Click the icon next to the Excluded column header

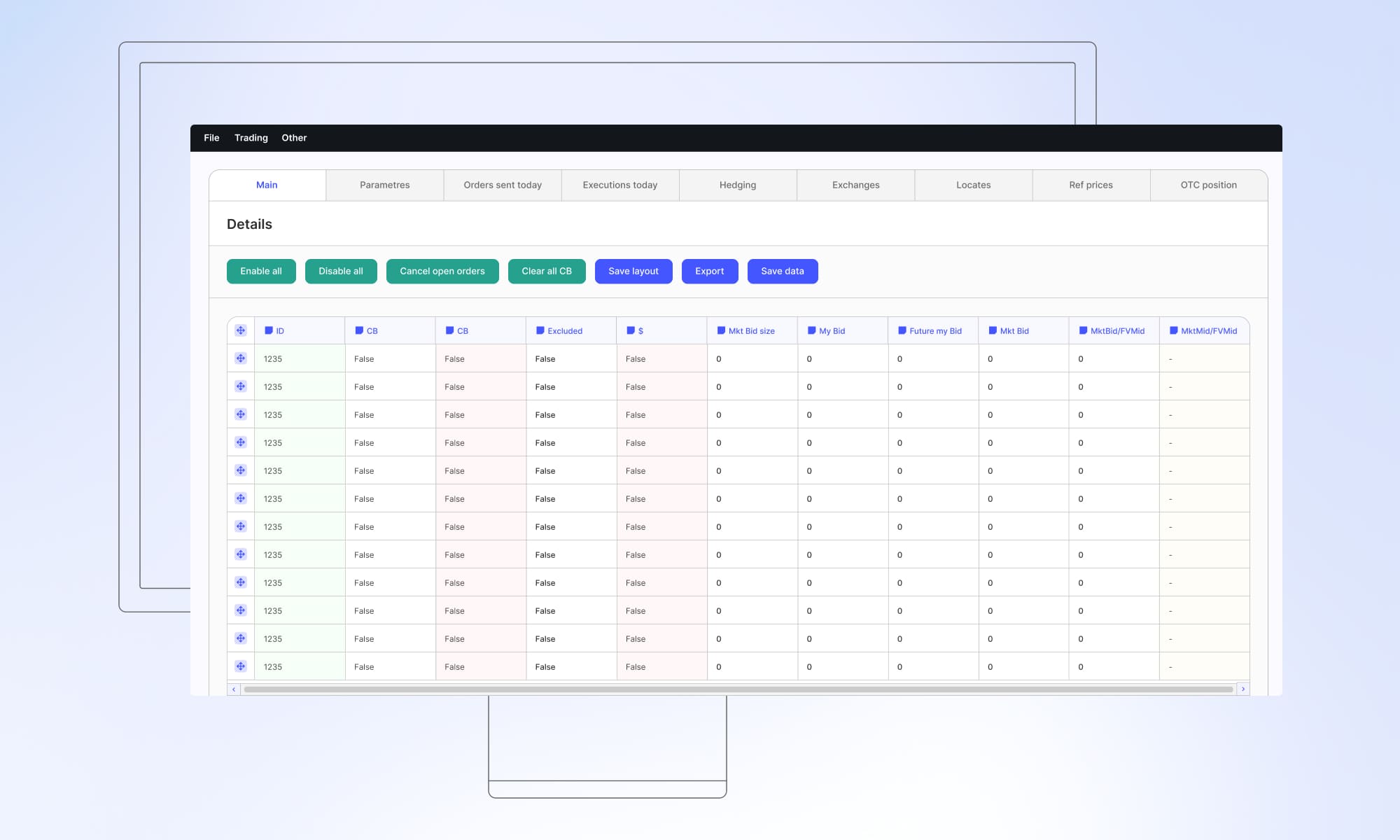[540, 330]
